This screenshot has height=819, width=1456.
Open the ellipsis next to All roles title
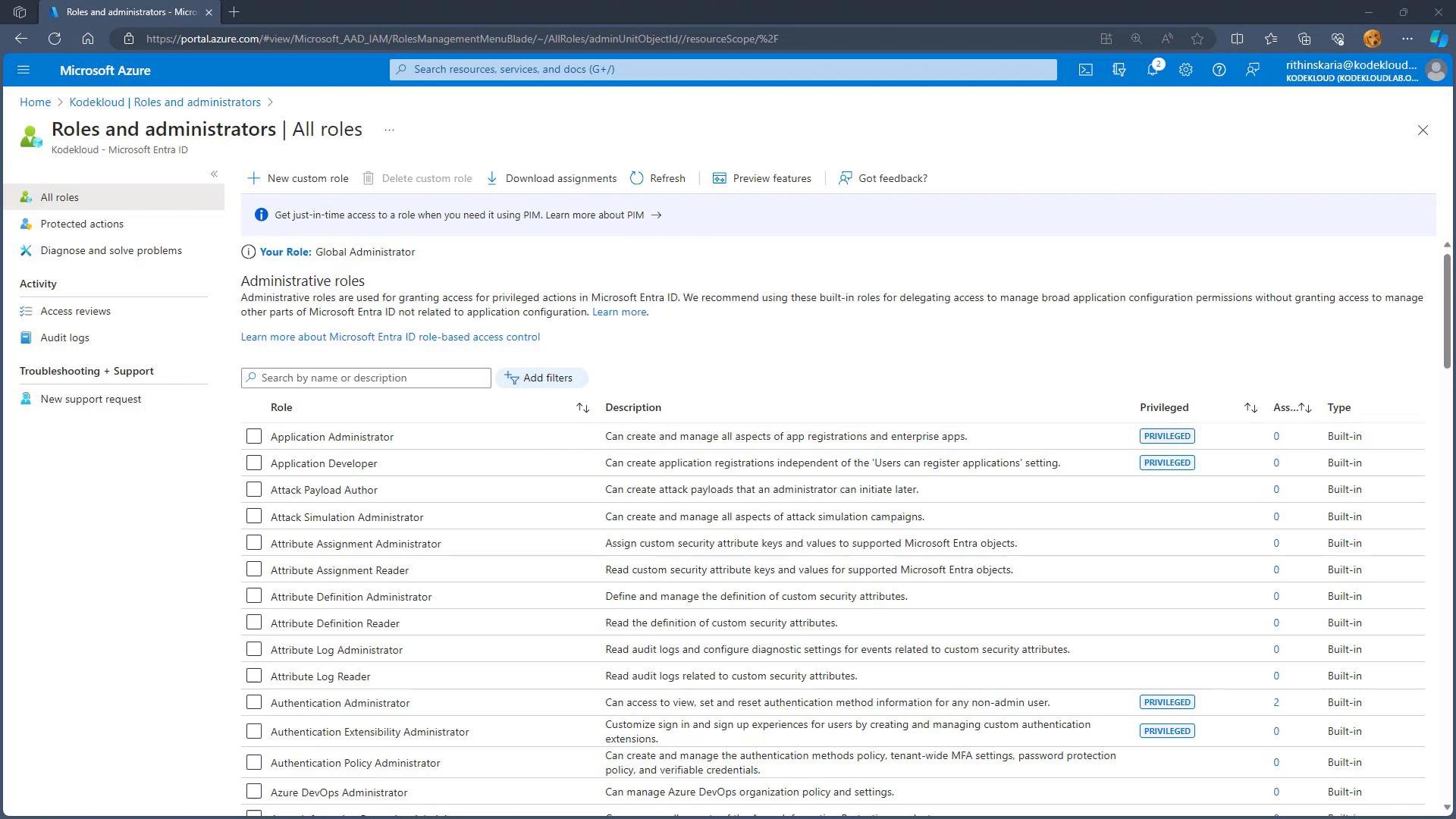(x=389, y=130)
